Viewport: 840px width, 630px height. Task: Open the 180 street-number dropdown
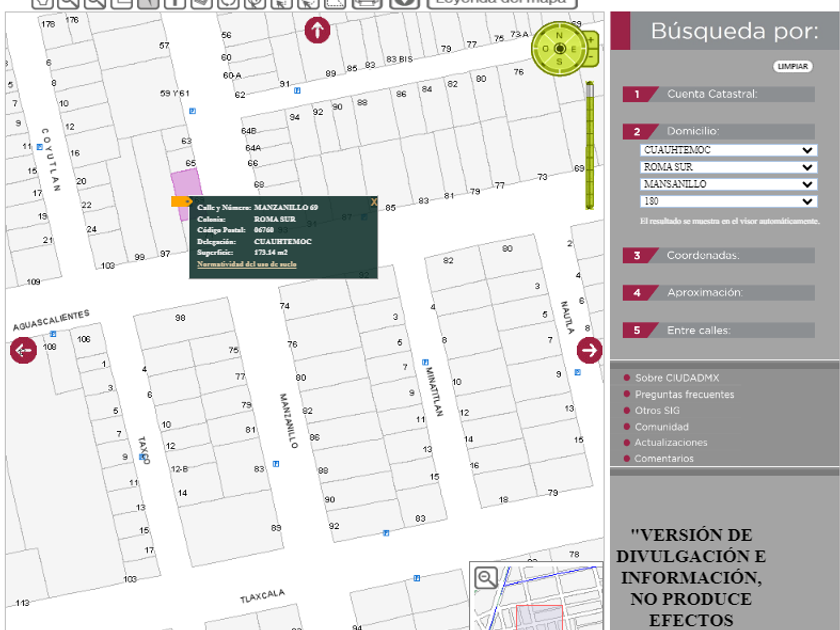click(728, 201)
